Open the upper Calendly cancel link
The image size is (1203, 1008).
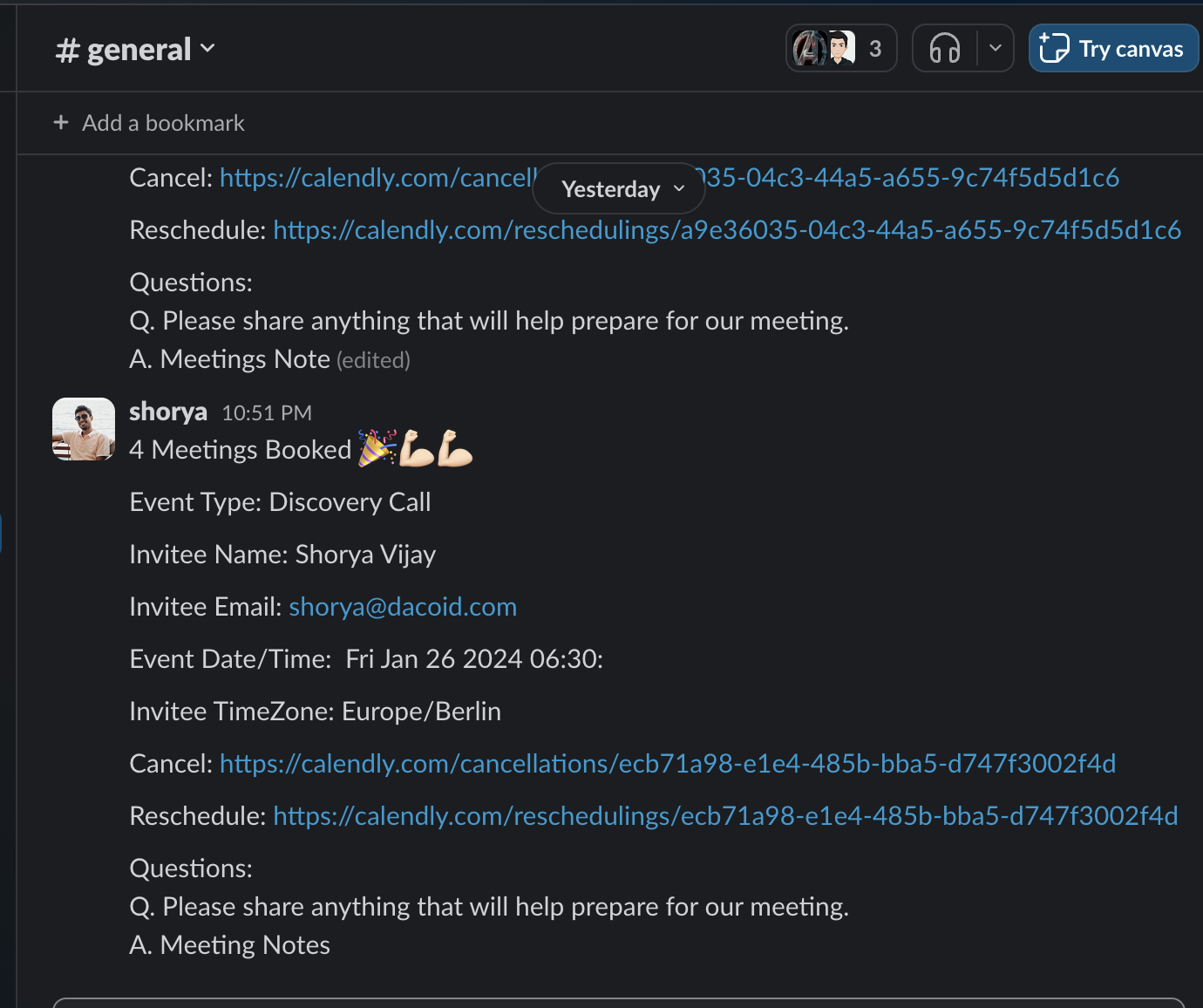[375, 178]
